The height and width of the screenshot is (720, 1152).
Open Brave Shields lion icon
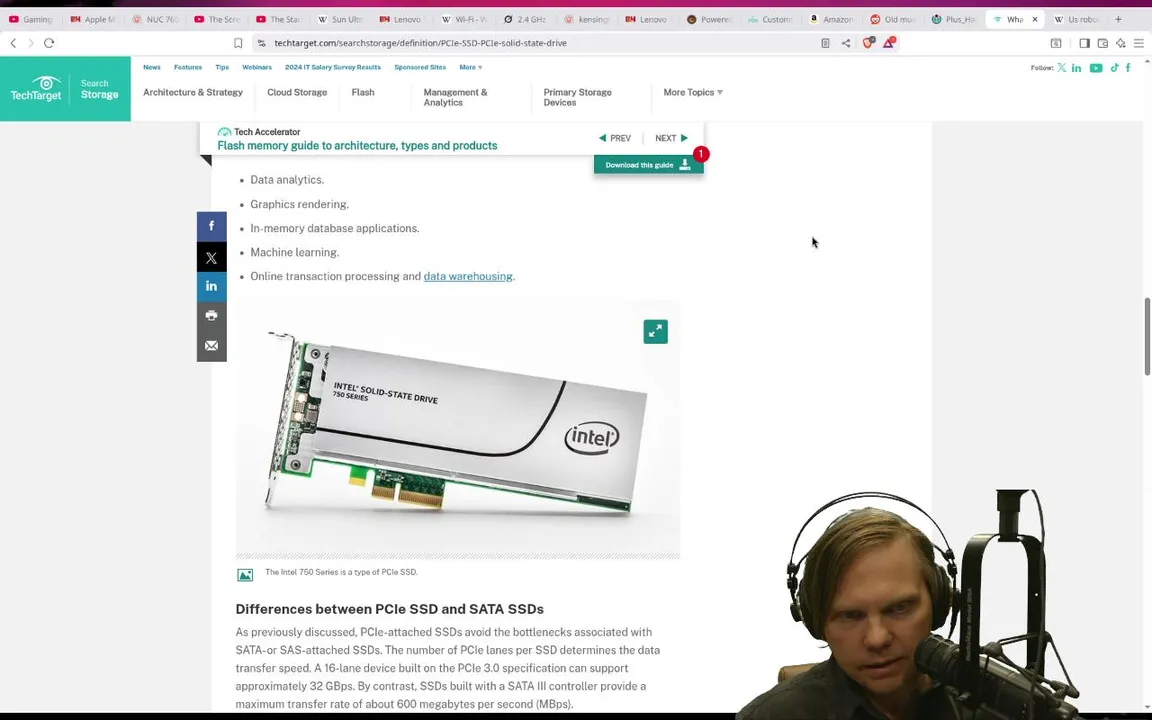(868, 43)
